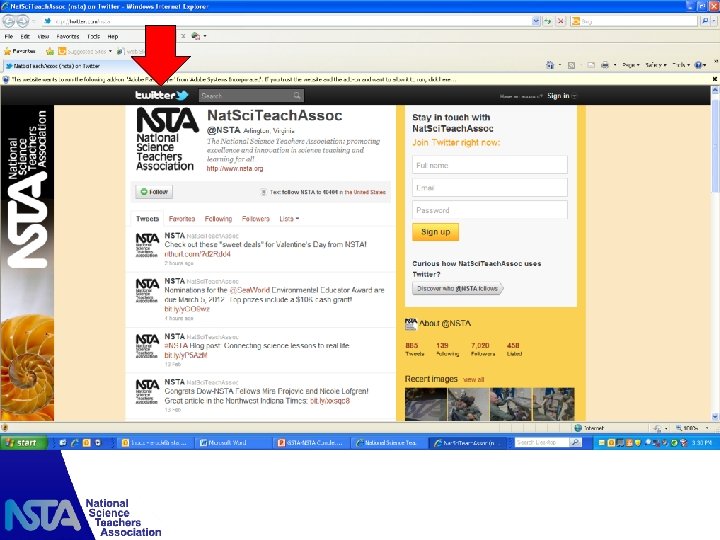Open the Valentine's Day tweet link

(197, 254)
